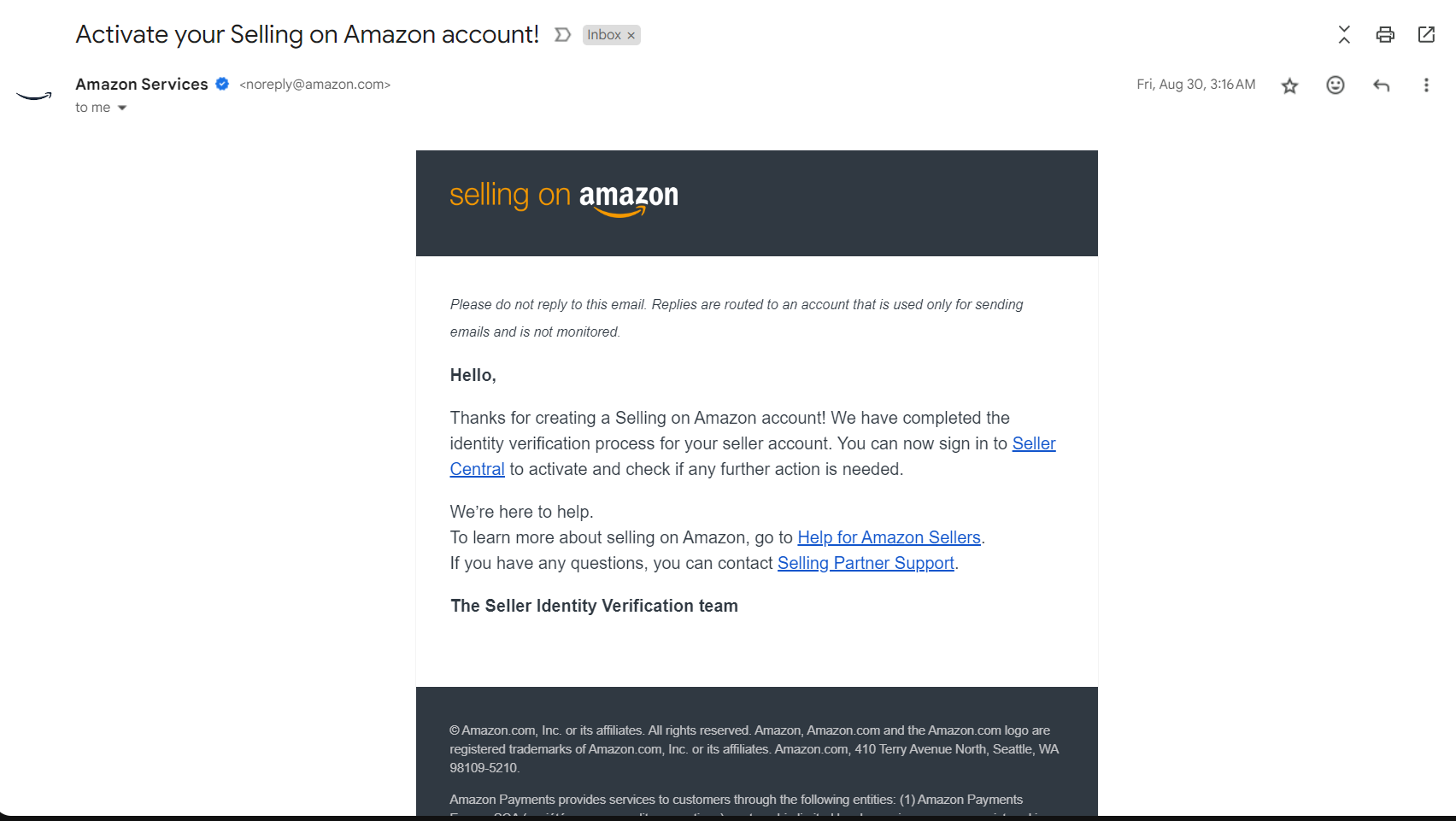This screenshot has height=821, width=1456.
Task: Open the Help for Amazon Sellers link
Action: [889, 537]
